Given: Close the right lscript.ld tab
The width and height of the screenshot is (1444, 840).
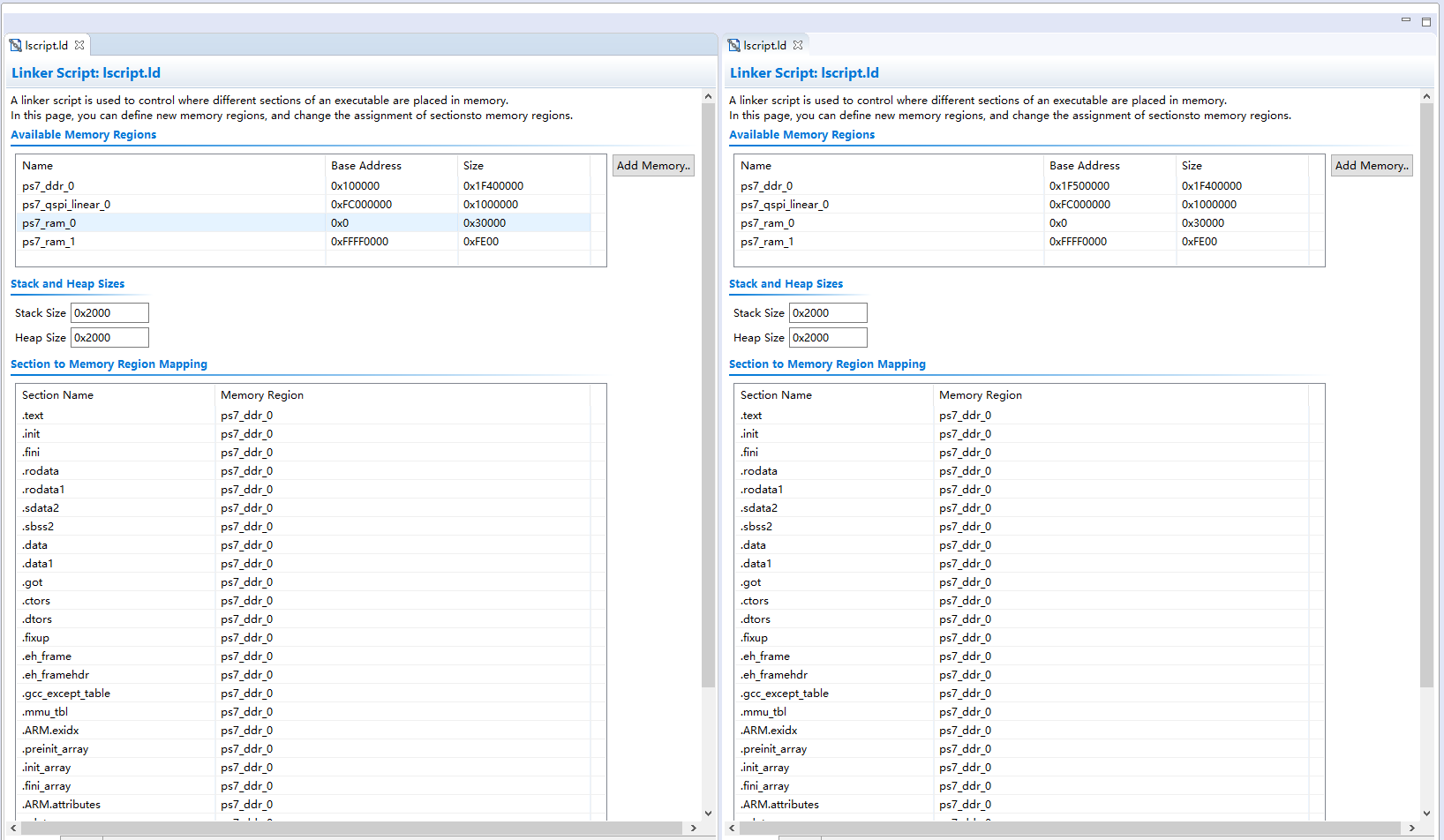Looking at the screenshot, I should coord(798,45).
